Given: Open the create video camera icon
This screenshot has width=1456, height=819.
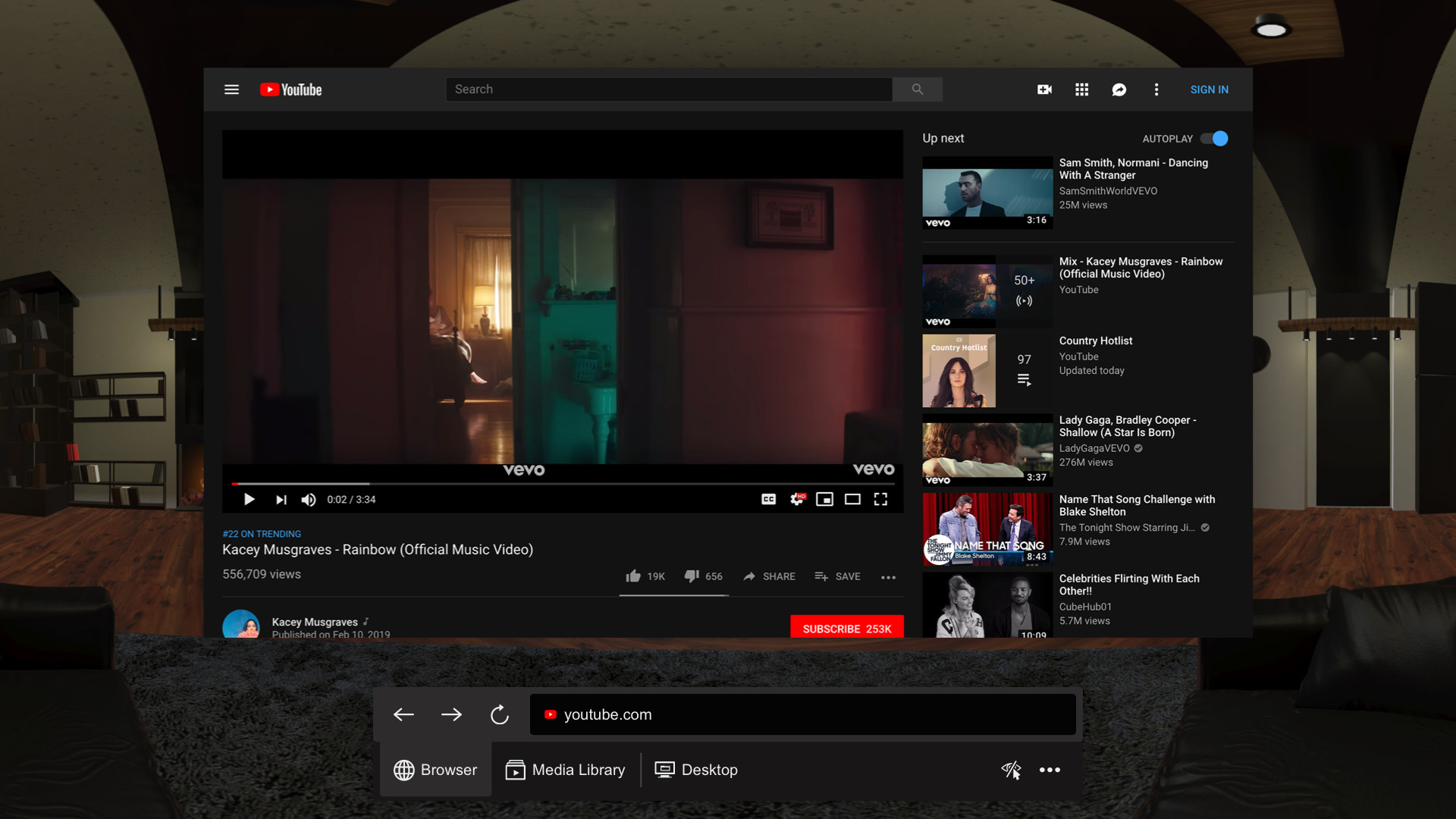Looking at the screenshot, I should point(1044,89).
